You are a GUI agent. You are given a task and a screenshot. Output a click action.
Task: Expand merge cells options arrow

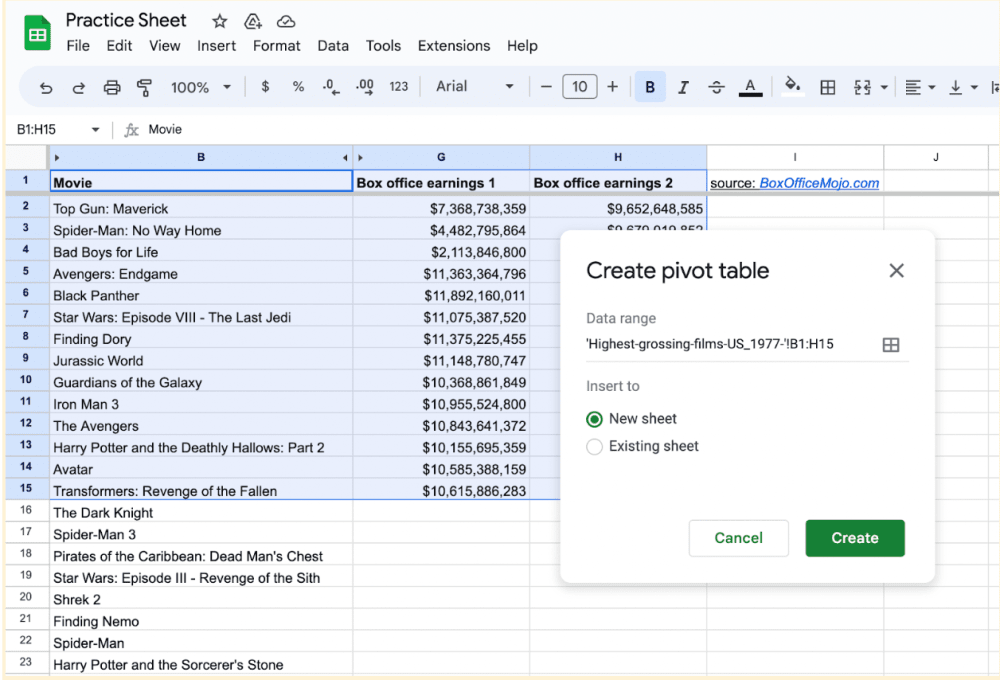[884, 87]
